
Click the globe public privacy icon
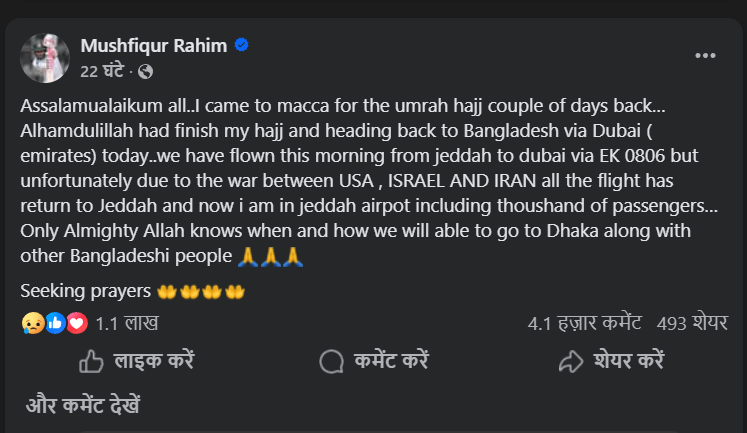point(146,71)
